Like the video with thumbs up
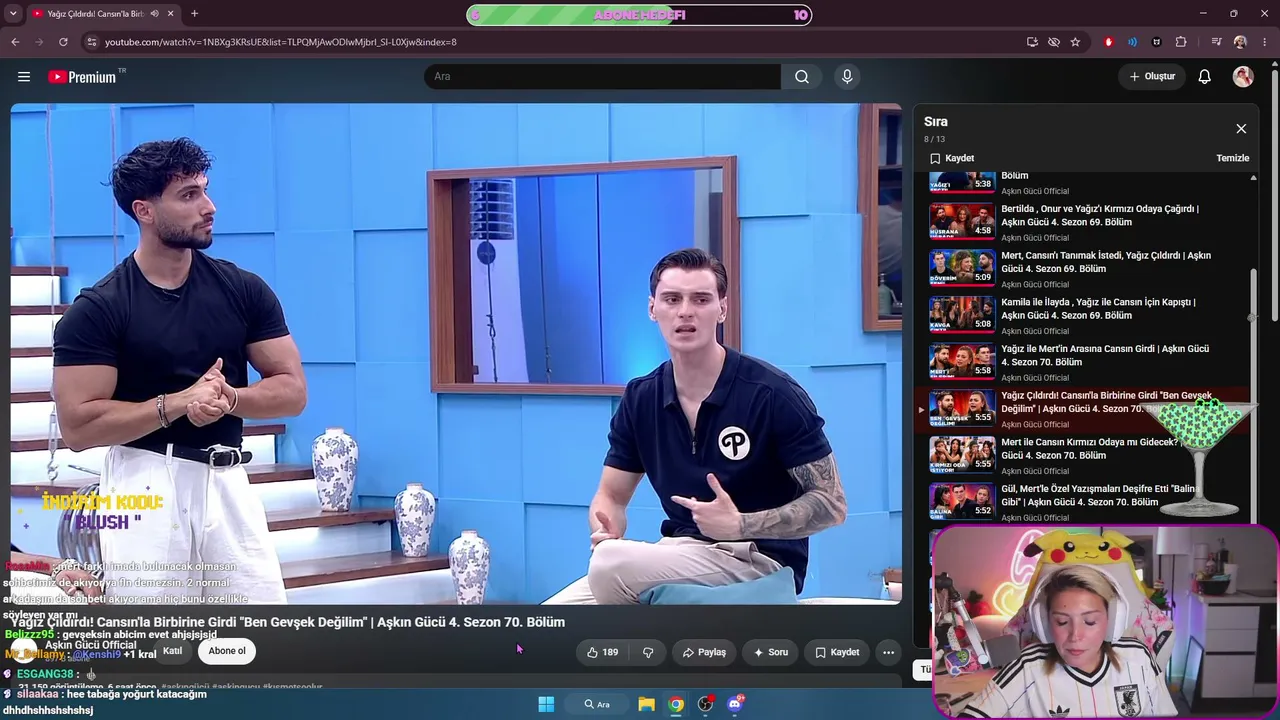The image size is (1280, 720). click(602, 652)
